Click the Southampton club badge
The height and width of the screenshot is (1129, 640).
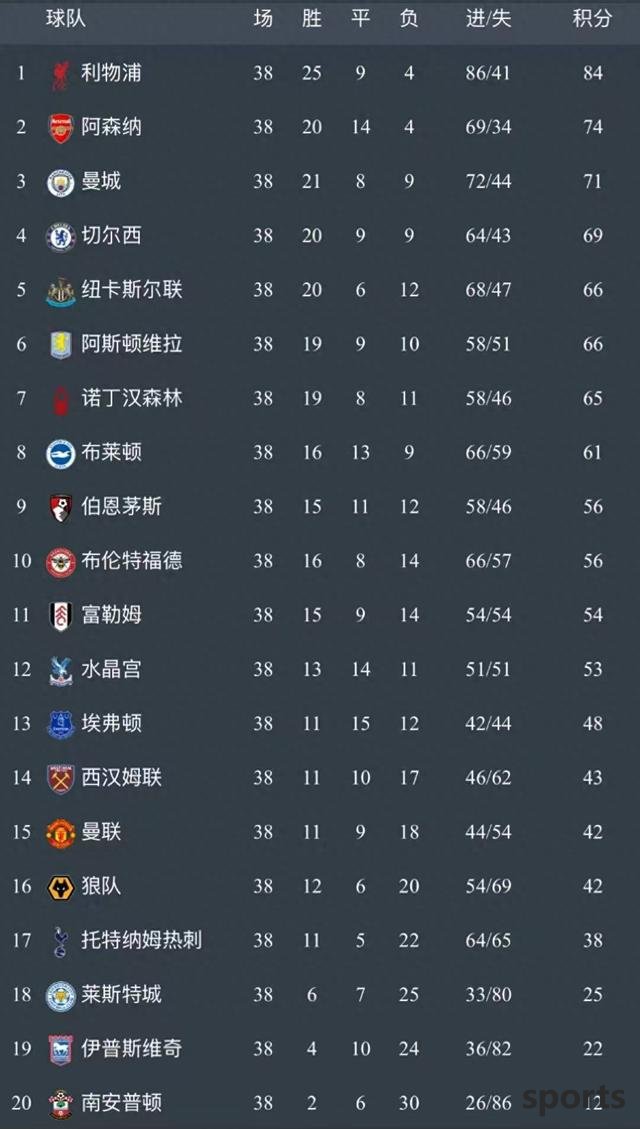60,1104
